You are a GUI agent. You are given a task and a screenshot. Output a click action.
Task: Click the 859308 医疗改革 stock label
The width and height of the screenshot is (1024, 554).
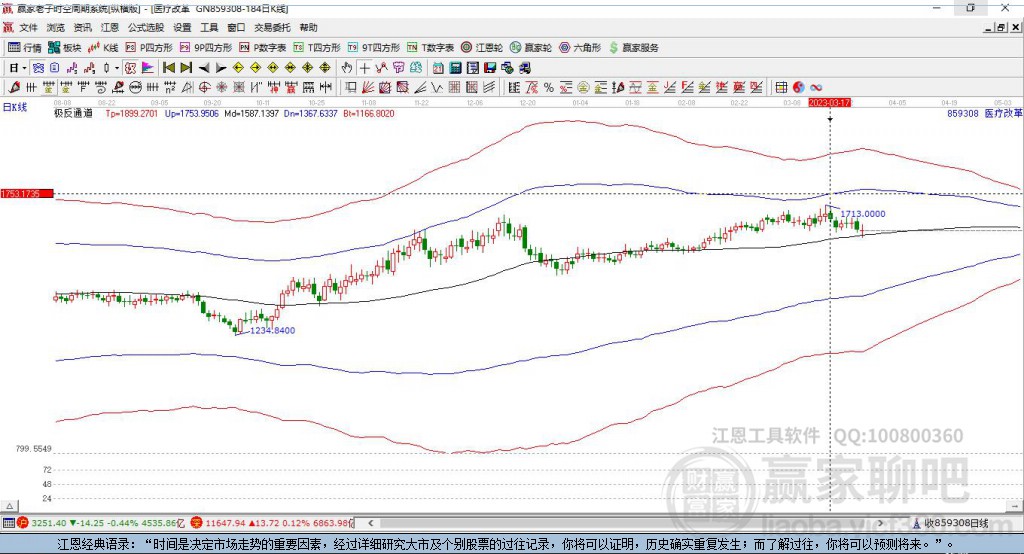click(984, 113)
